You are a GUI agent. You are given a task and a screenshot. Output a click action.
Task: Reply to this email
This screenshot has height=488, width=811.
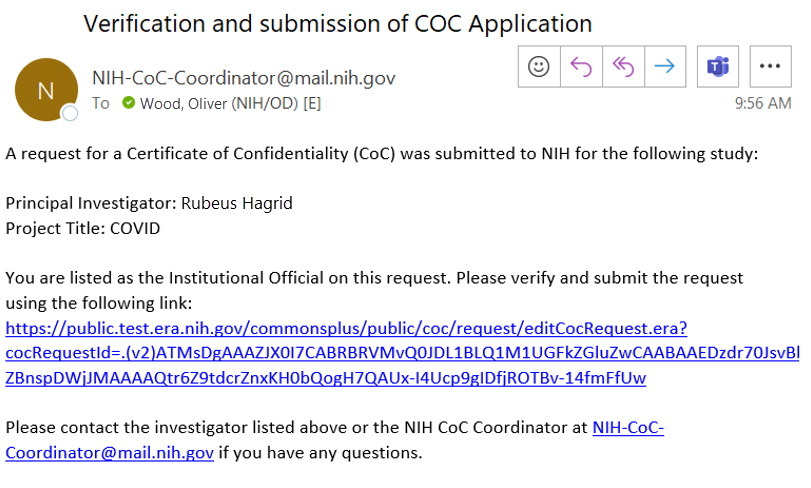(x=581, y=66)
